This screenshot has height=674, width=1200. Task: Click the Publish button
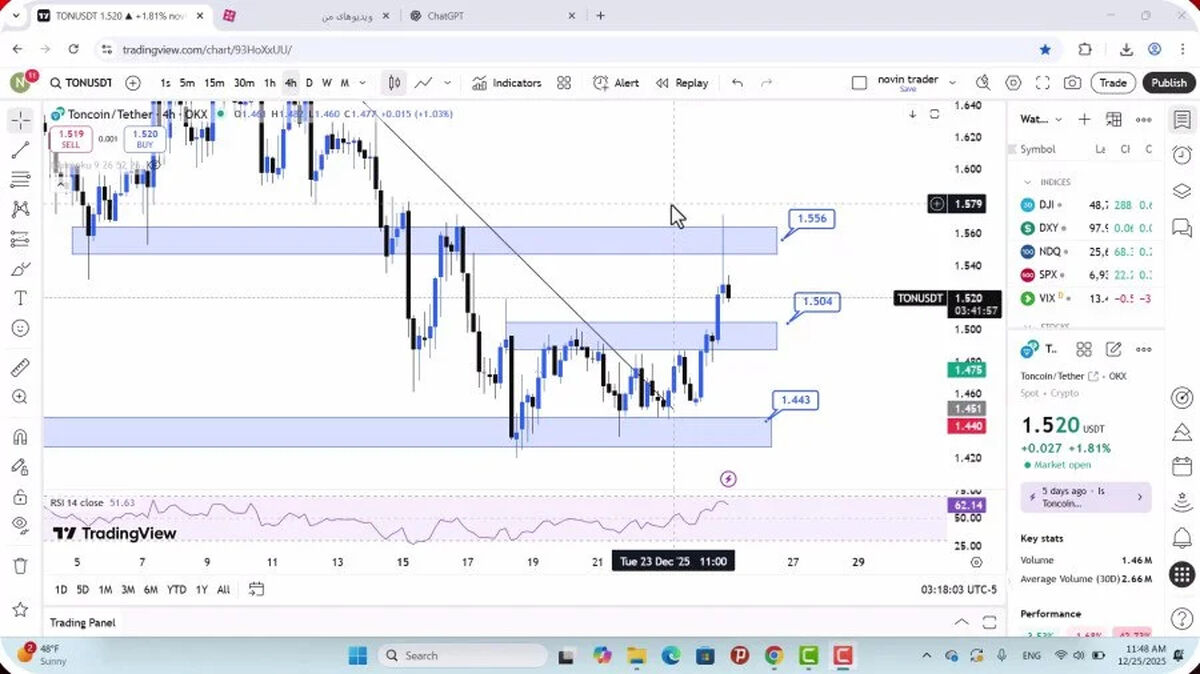click(x=1168, y=83)
